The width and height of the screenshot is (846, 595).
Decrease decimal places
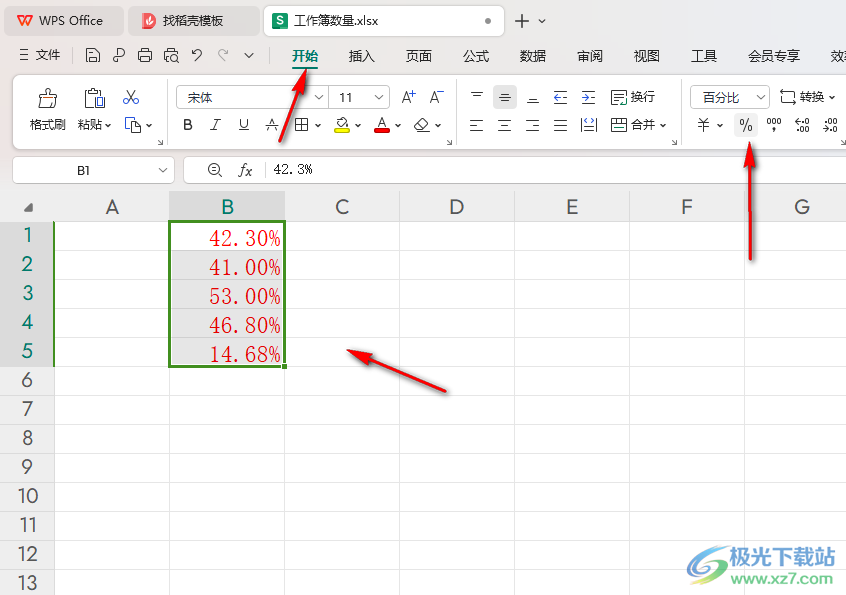coord(830,125)
